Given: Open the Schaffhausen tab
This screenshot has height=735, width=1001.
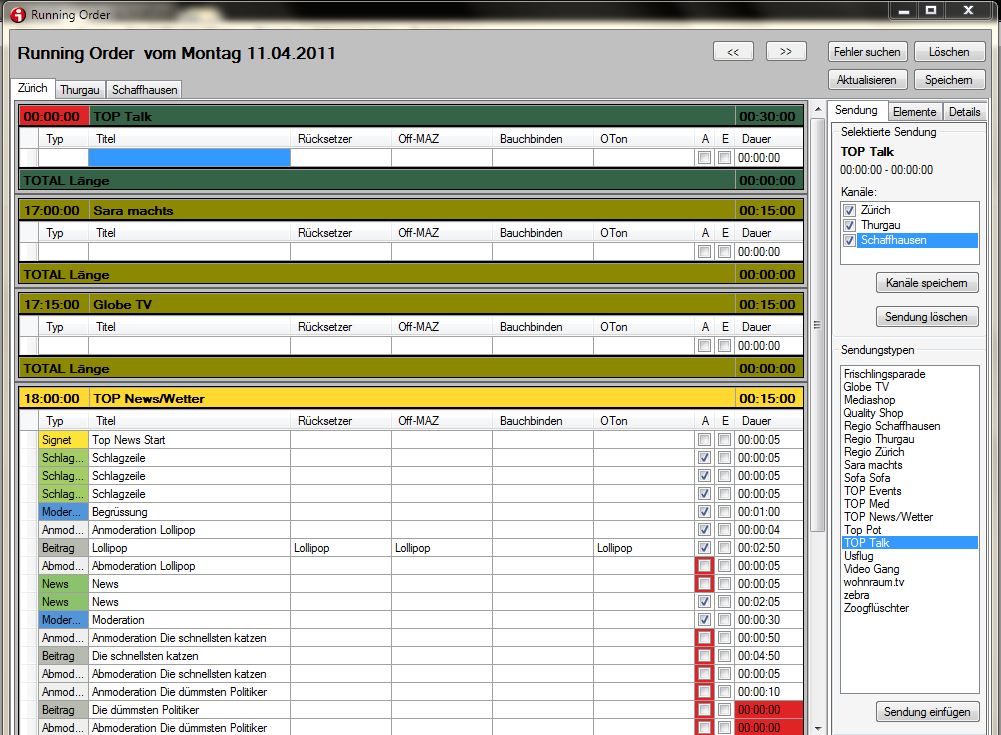Looking at the screenshot, I should click(144, 89).
